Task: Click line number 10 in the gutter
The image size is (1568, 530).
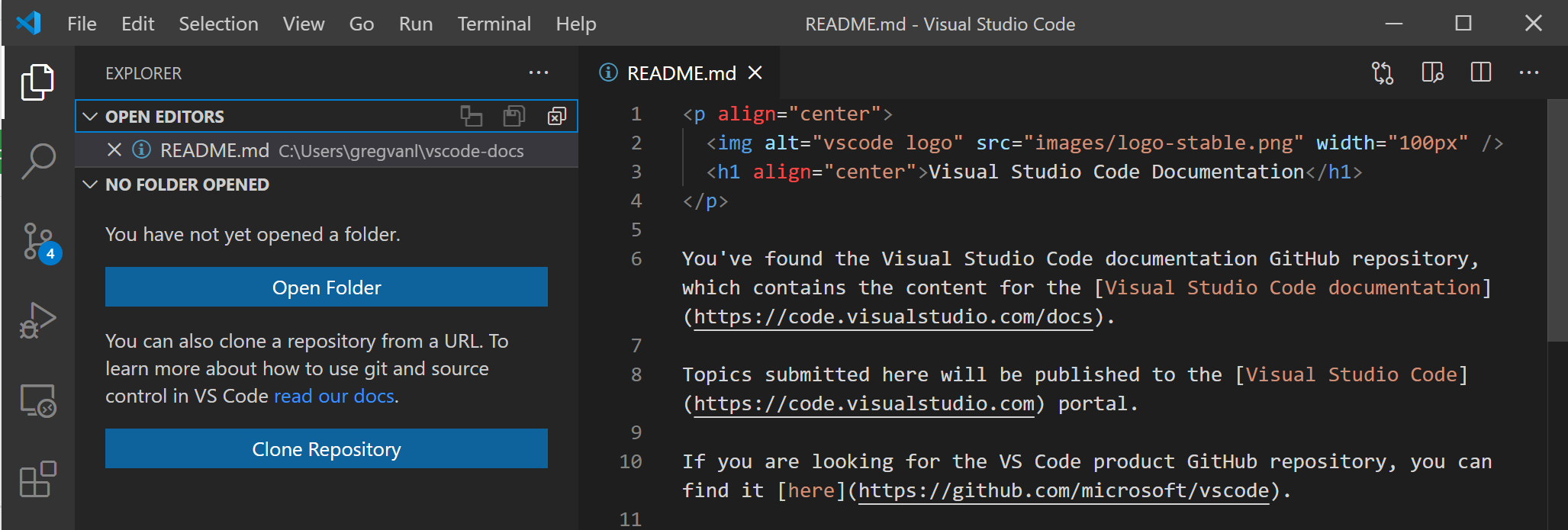Action: [x=630, y=462]
